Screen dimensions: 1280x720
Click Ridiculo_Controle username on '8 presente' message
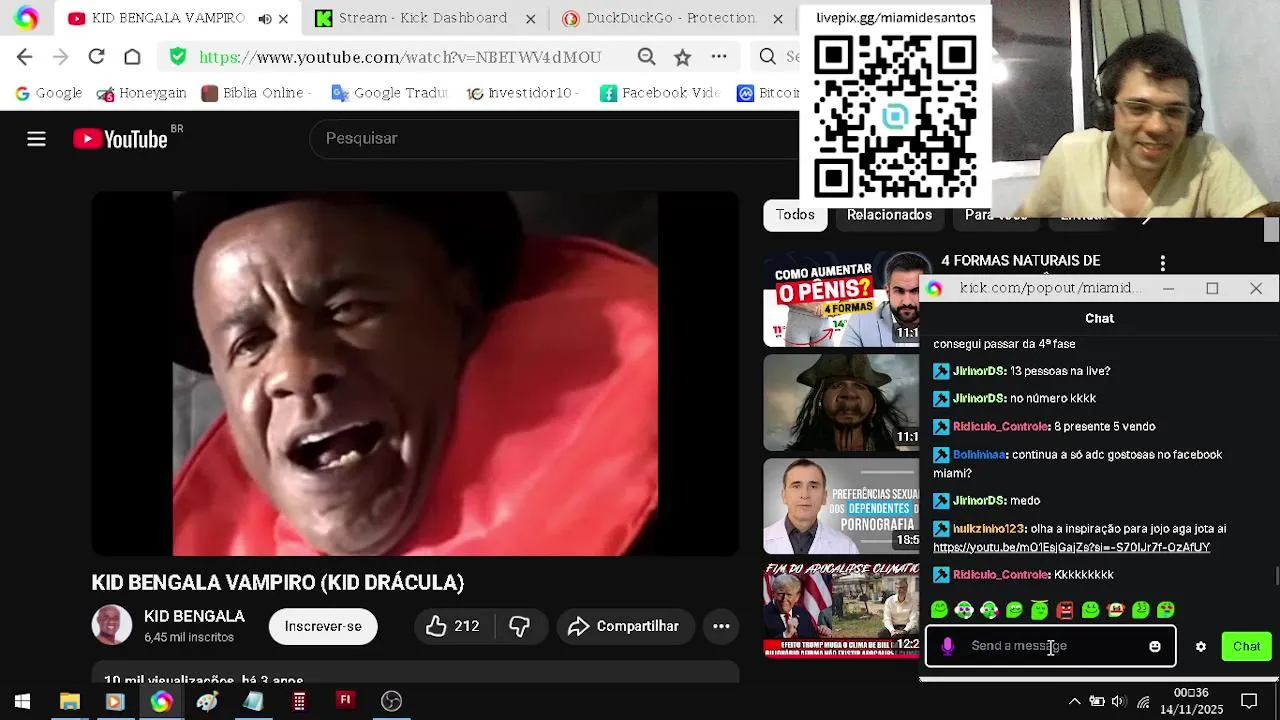point(1000,427)
